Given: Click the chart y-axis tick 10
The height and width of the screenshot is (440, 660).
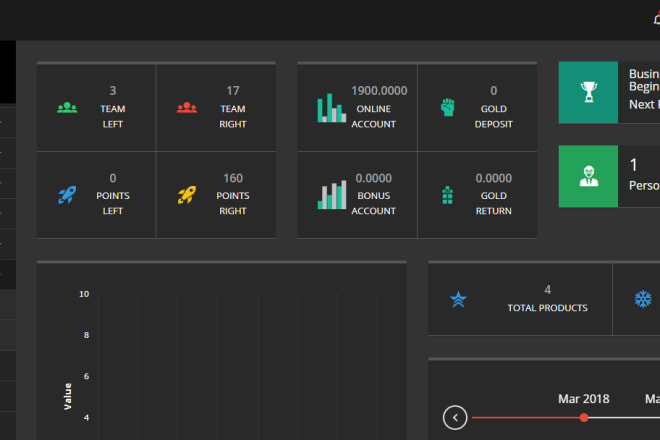Looking at the screenshot, I should (x=84, y=294).
